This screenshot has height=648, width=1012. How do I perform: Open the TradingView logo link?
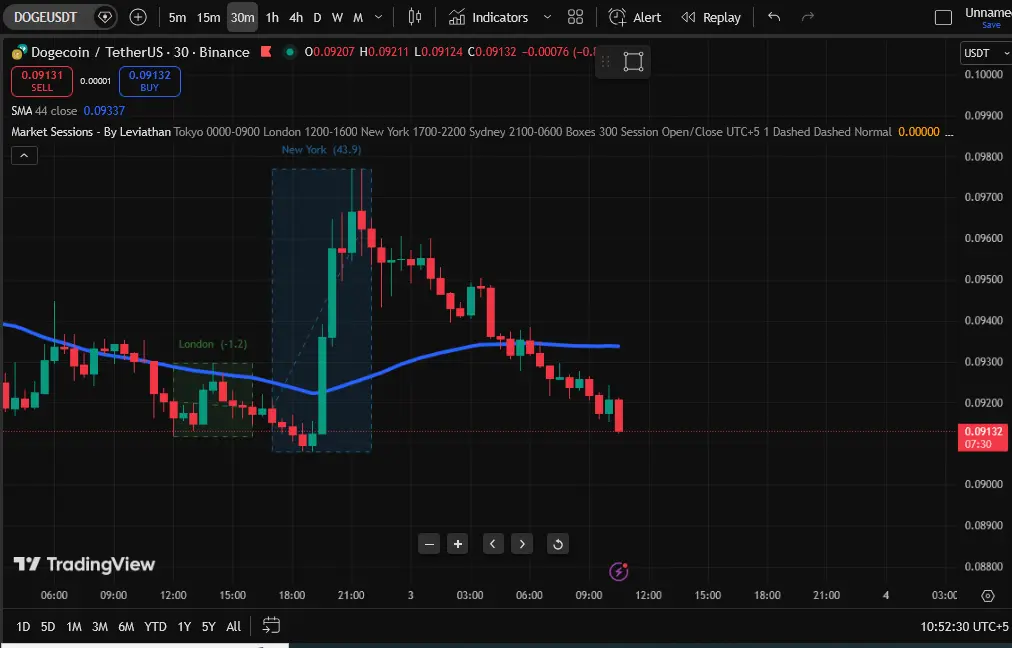point(85,565)
